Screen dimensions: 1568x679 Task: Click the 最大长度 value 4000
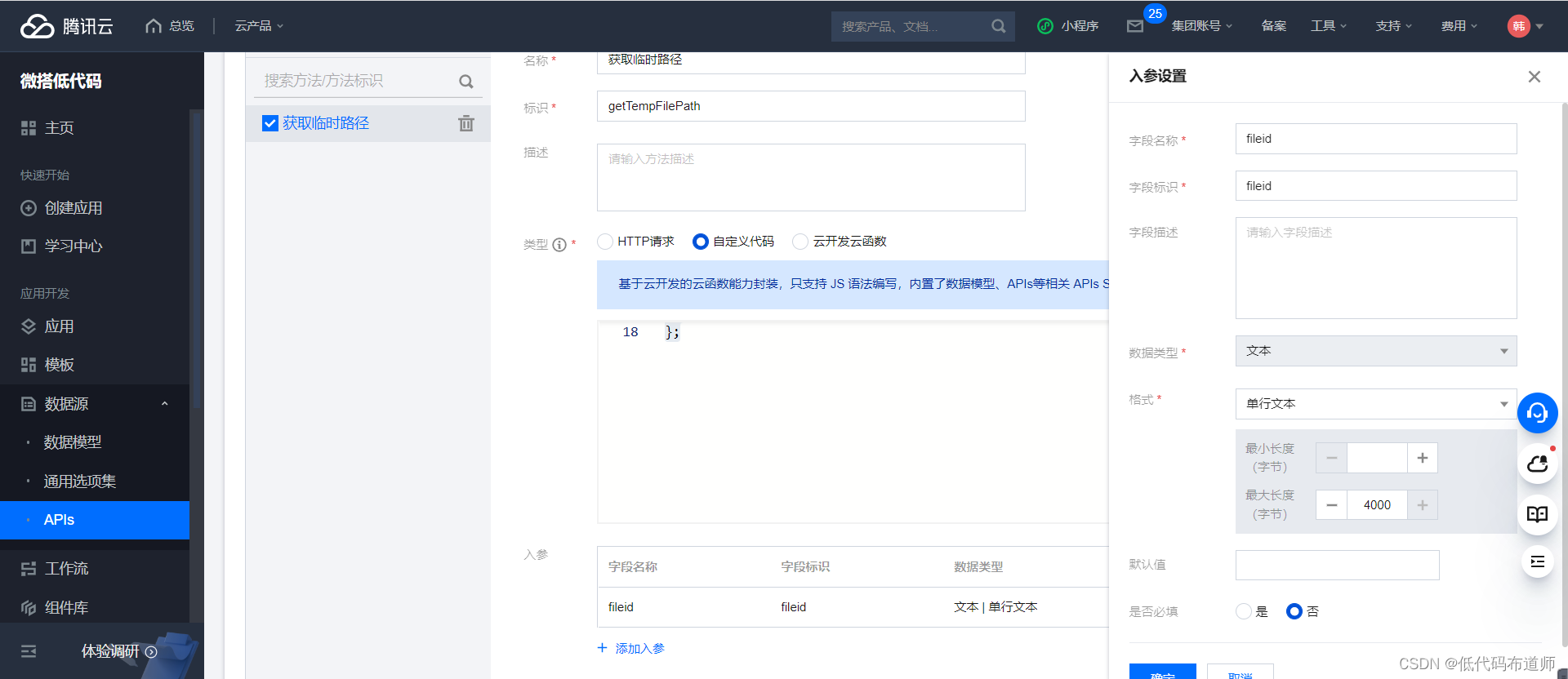pyautogui.click(x=1377, y=505)
